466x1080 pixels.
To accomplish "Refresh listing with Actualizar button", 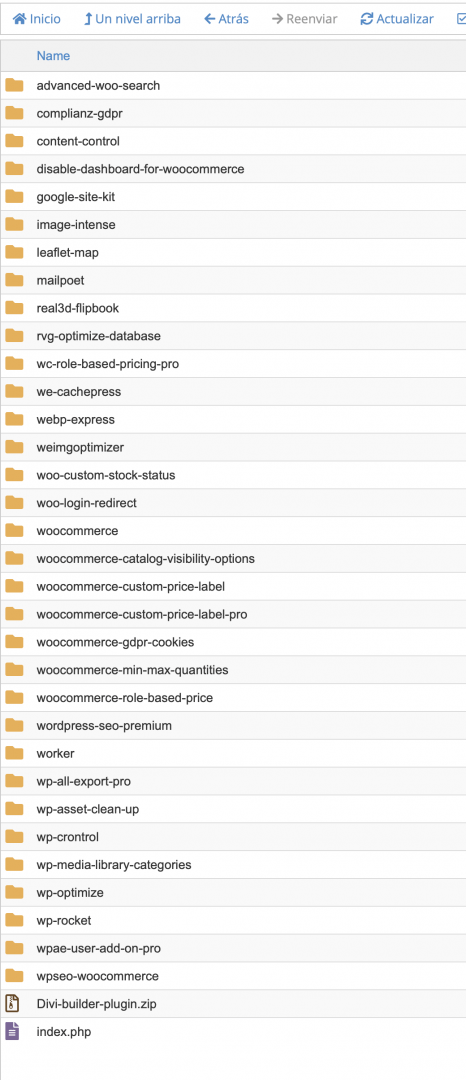I will click(x=397, y=19).
